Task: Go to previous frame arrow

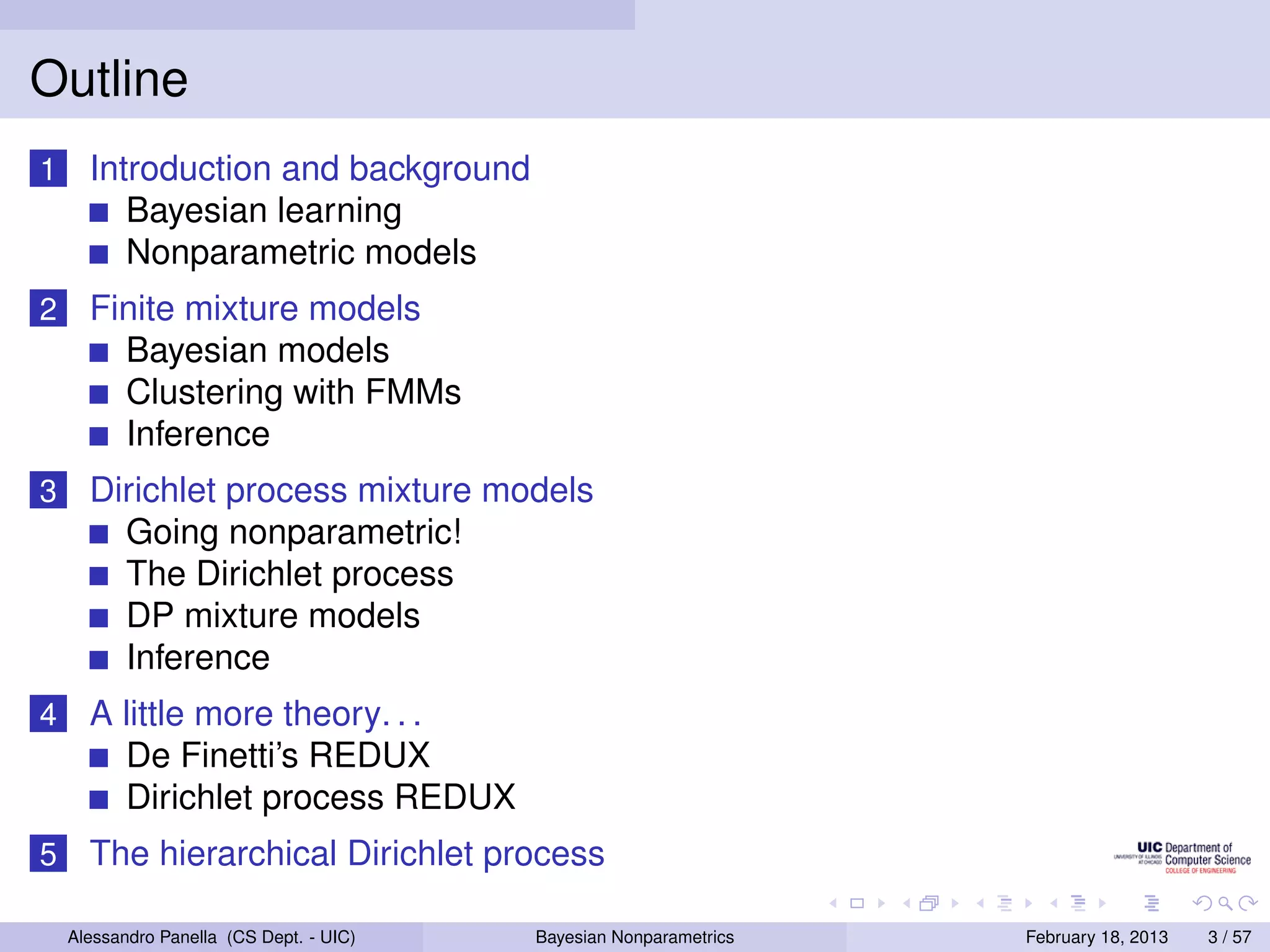Action: tap(907, 903)
